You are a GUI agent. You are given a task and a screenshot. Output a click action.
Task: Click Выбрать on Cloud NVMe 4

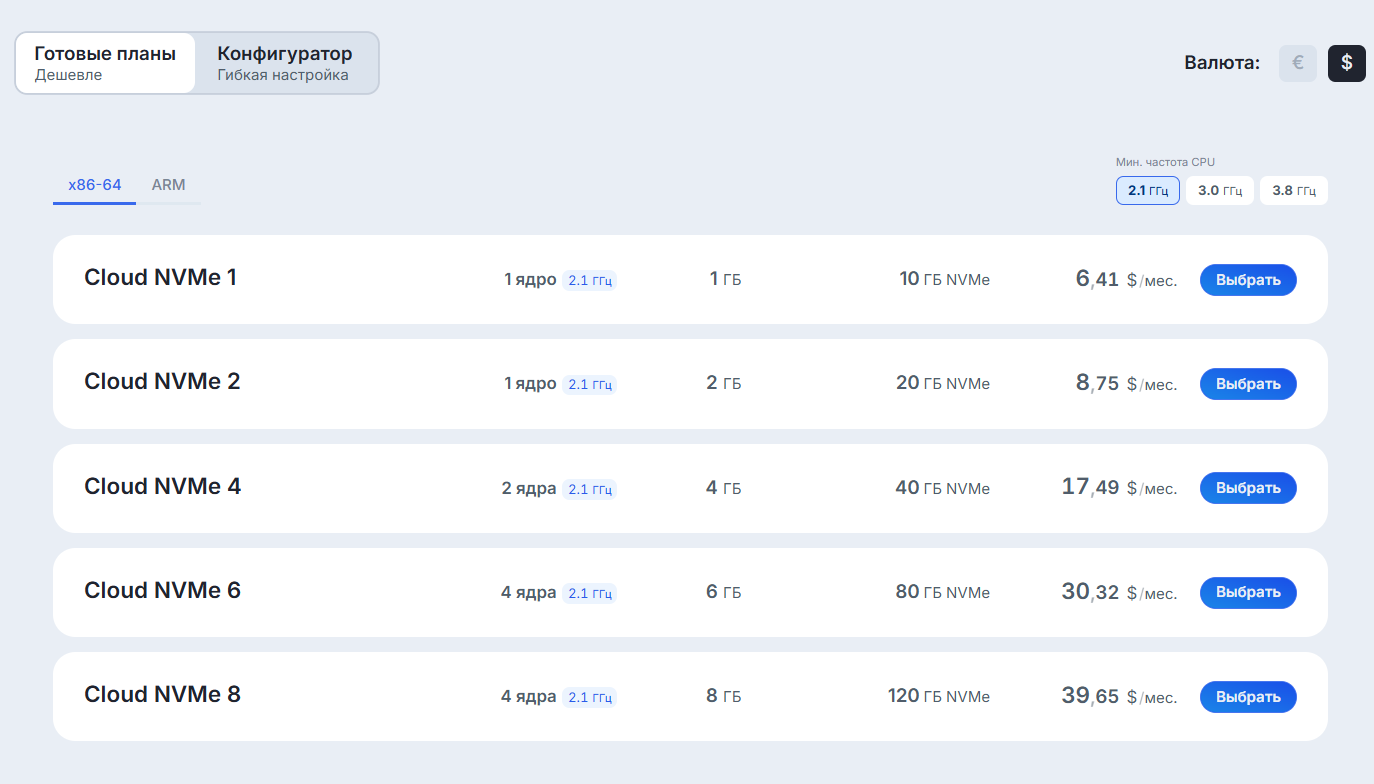coord(1248,488)
